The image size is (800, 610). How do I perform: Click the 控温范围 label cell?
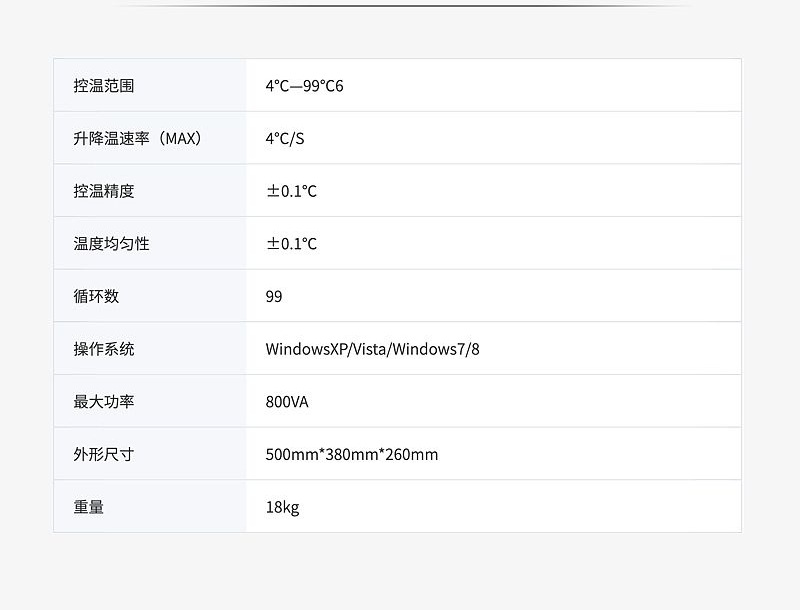pos(104,86)
